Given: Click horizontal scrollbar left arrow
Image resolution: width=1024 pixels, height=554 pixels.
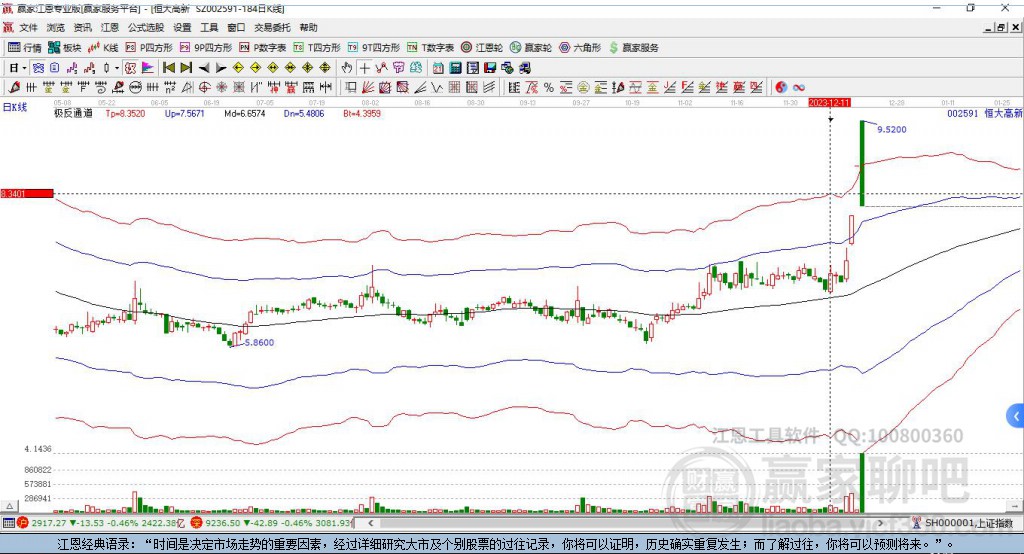Looking at the screenshot, I should pyautogui.click(x=370, y=523).
